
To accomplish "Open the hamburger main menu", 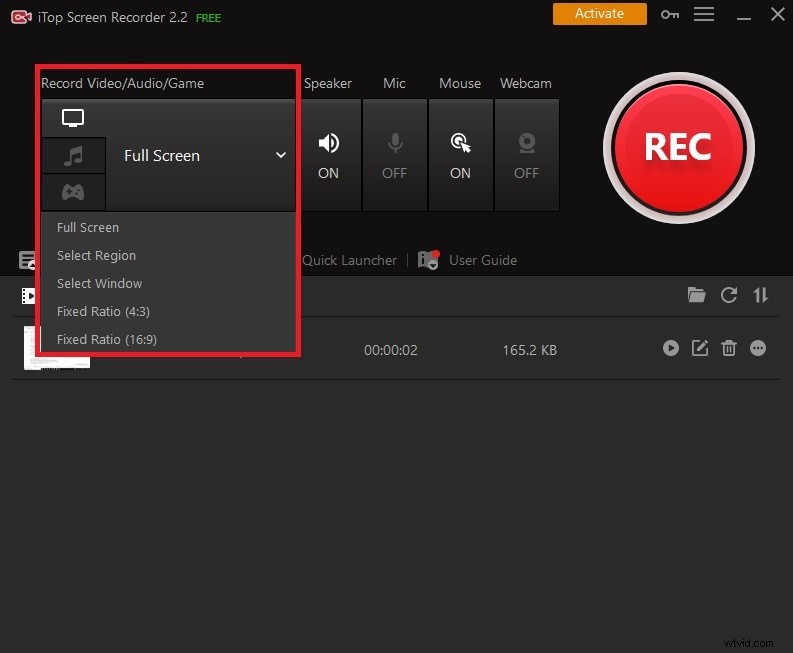I will pos(703,14).
